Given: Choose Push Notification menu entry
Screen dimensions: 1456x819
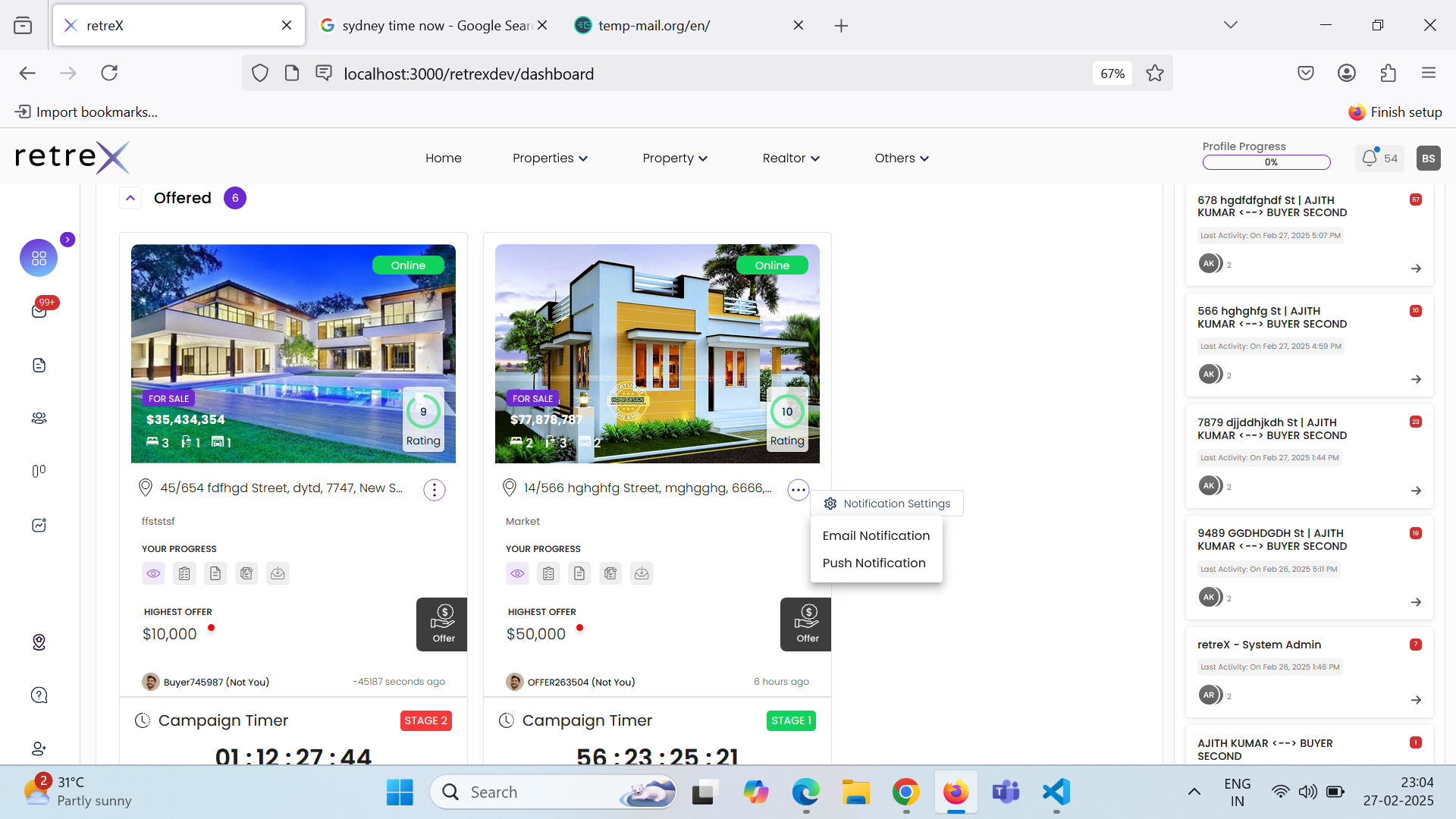Looking at the screenshot, I should (x=874, y=563).
